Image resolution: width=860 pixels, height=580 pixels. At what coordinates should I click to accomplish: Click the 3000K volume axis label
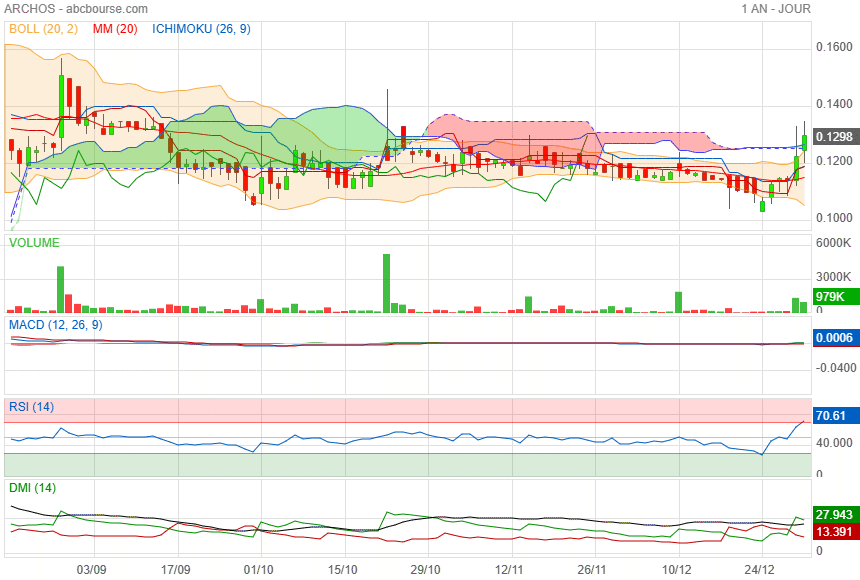coord(834,277)
